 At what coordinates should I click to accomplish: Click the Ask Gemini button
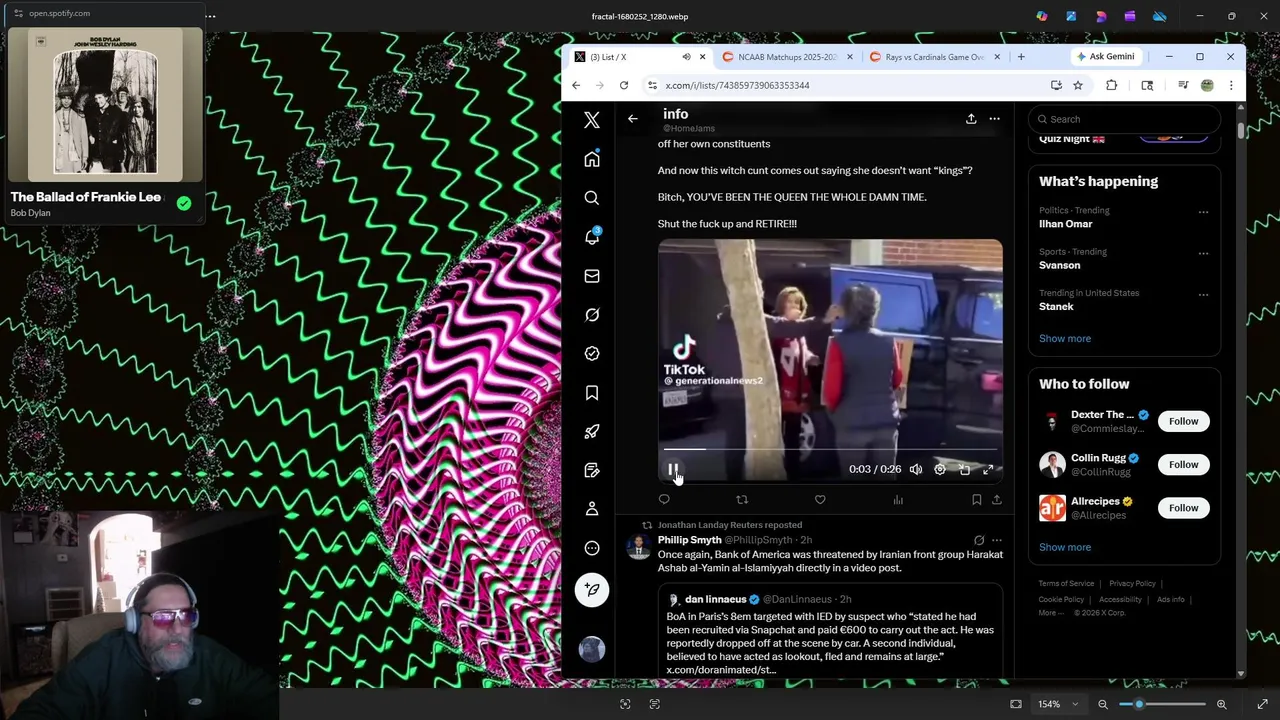pyautogui.click(x=1105, y=57)
